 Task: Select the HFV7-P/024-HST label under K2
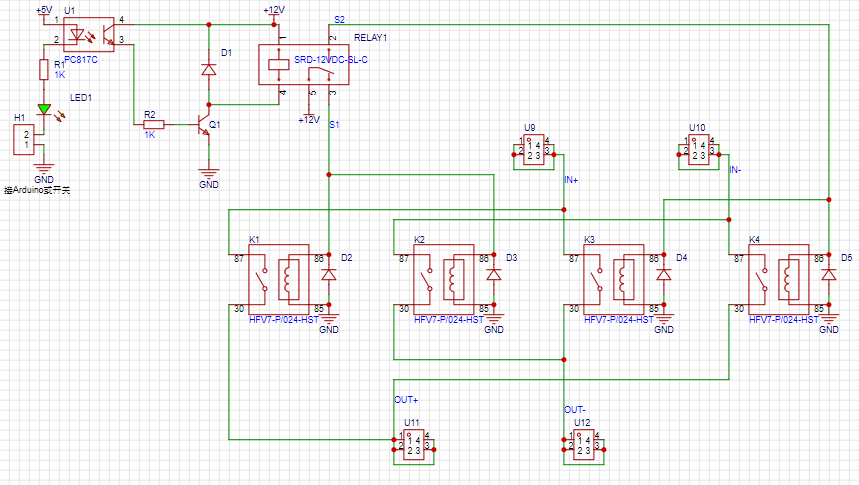point(435,319)
